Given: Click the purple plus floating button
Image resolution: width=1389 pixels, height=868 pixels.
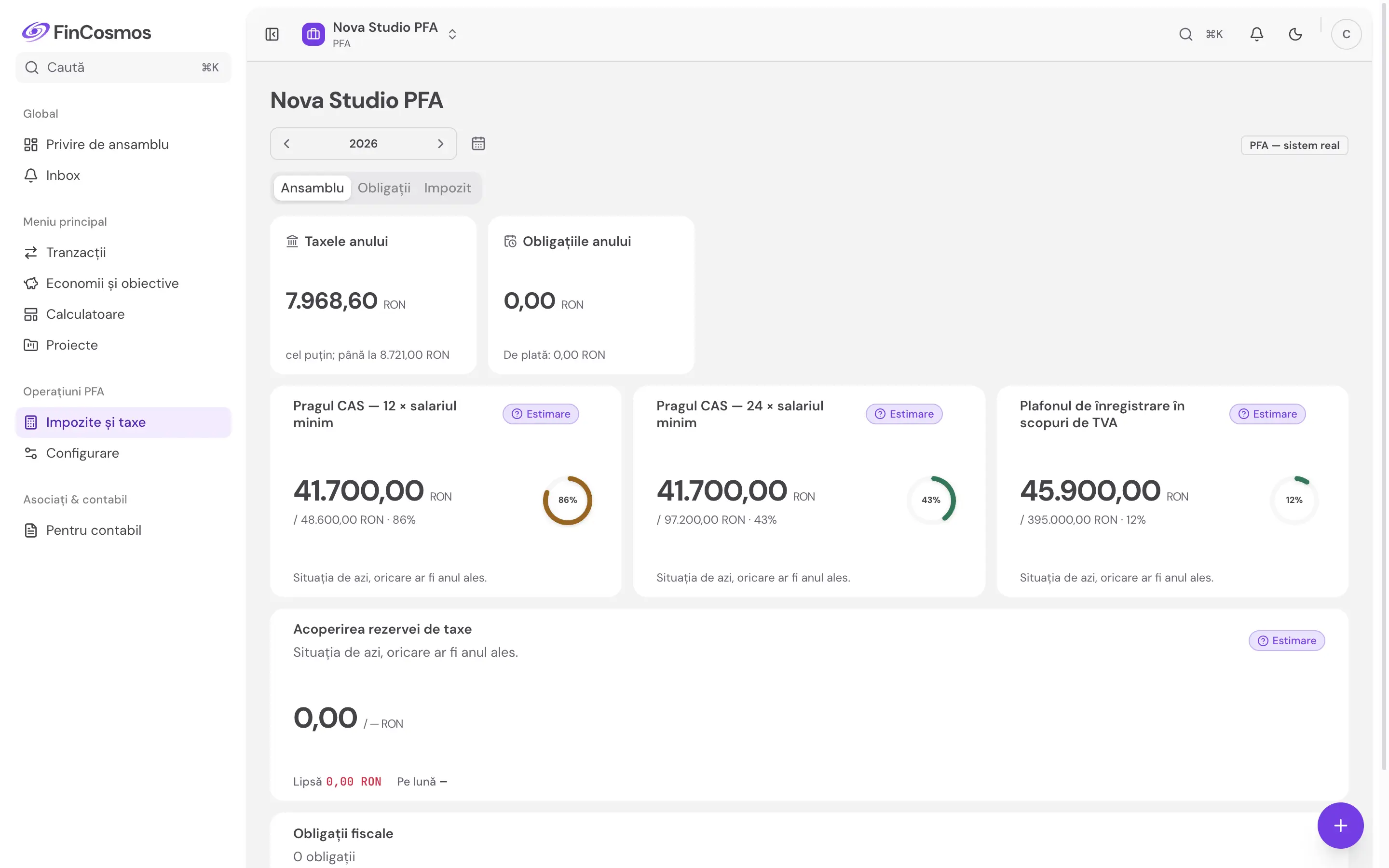Looking at the screenshot, I should [x=1341, y=826].
